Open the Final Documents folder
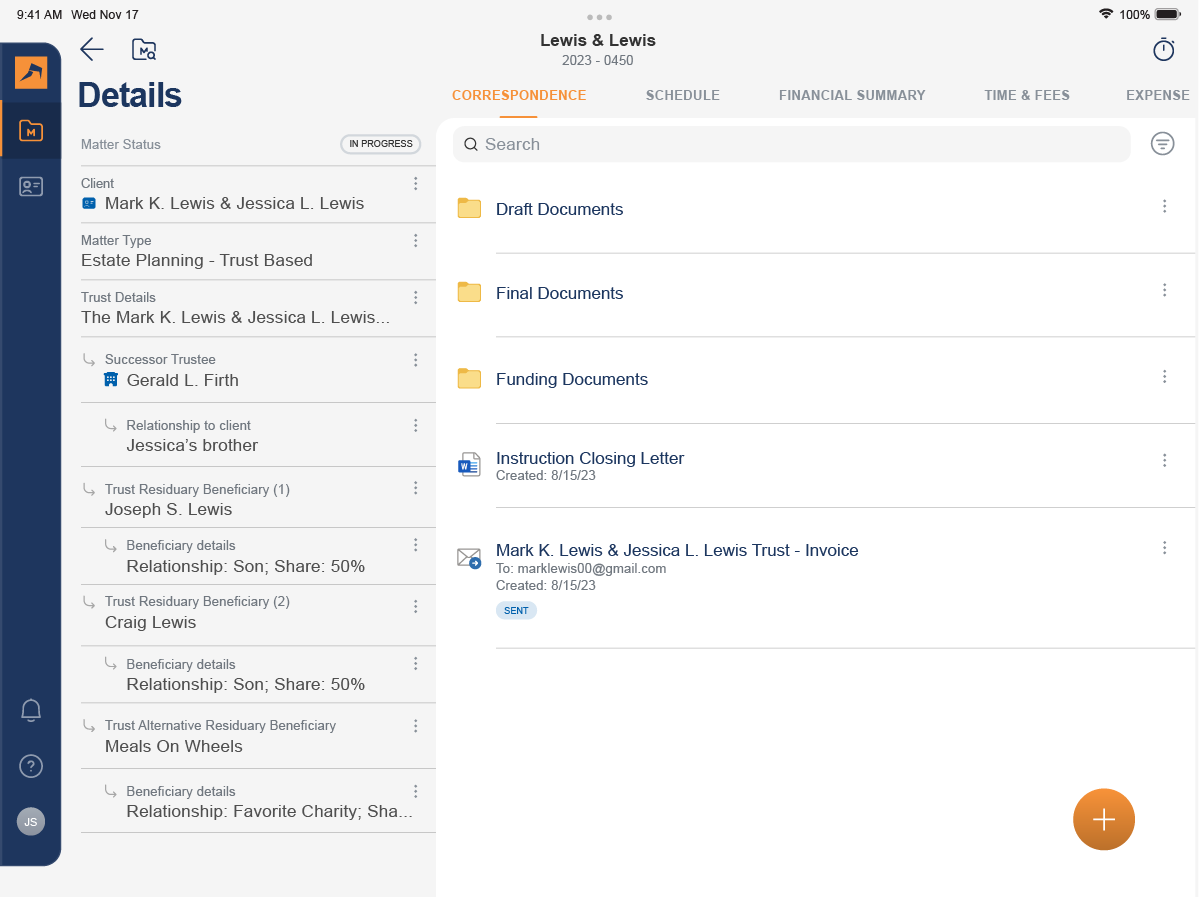1199x897 pixels. click(x=559, y=293)
